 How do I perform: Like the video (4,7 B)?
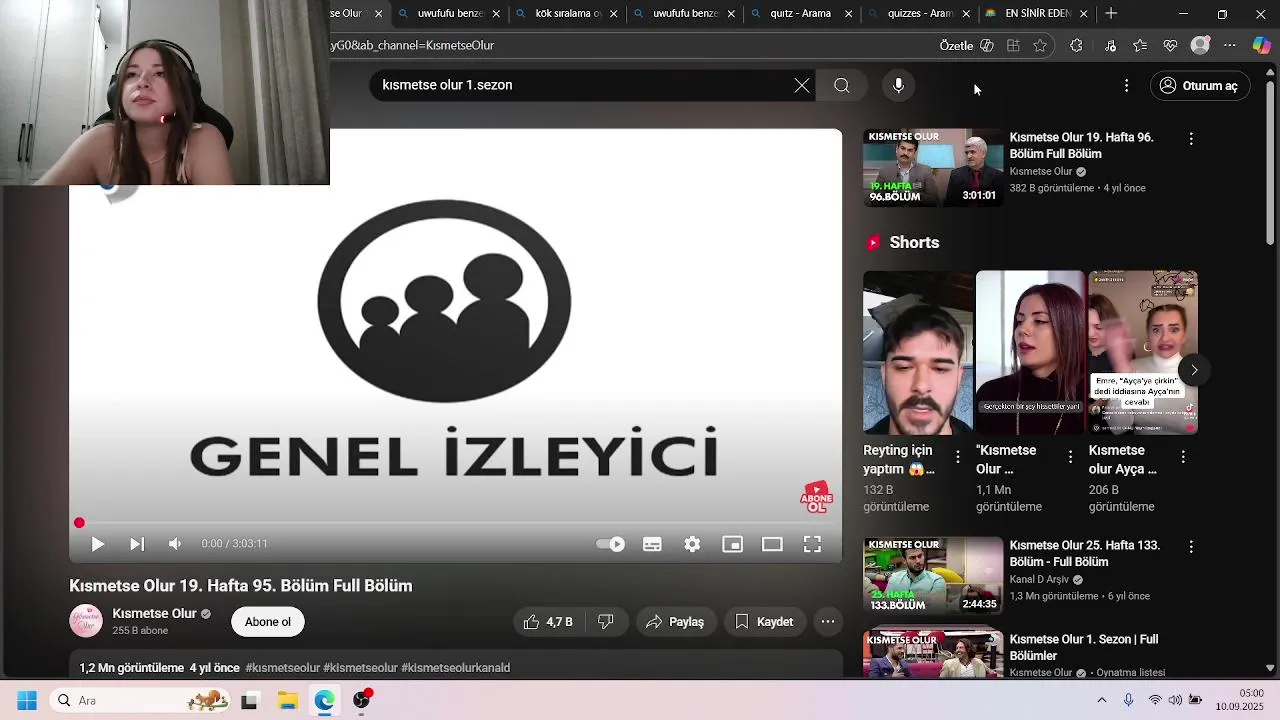tap(548, 622)
